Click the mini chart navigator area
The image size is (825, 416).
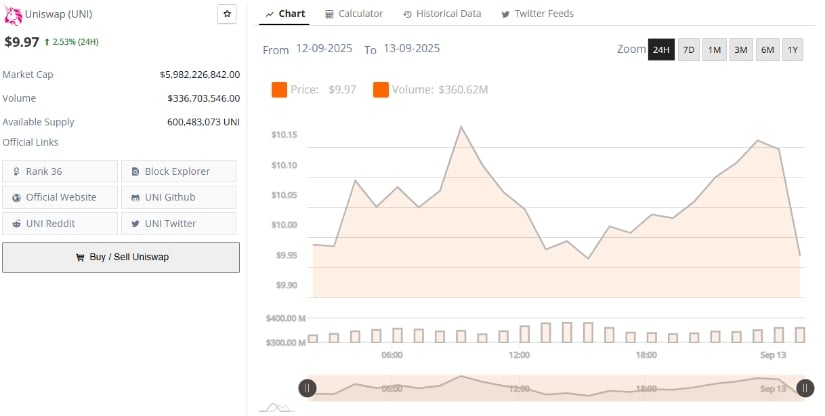click(x=556, y=388)
